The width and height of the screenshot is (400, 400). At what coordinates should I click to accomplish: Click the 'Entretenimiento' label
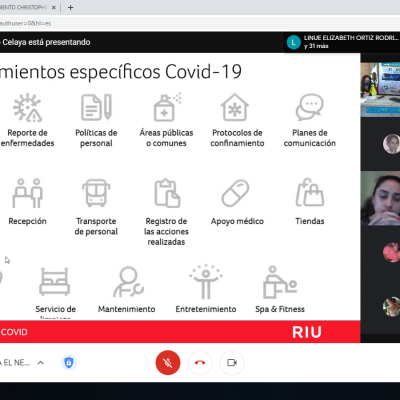206,309
